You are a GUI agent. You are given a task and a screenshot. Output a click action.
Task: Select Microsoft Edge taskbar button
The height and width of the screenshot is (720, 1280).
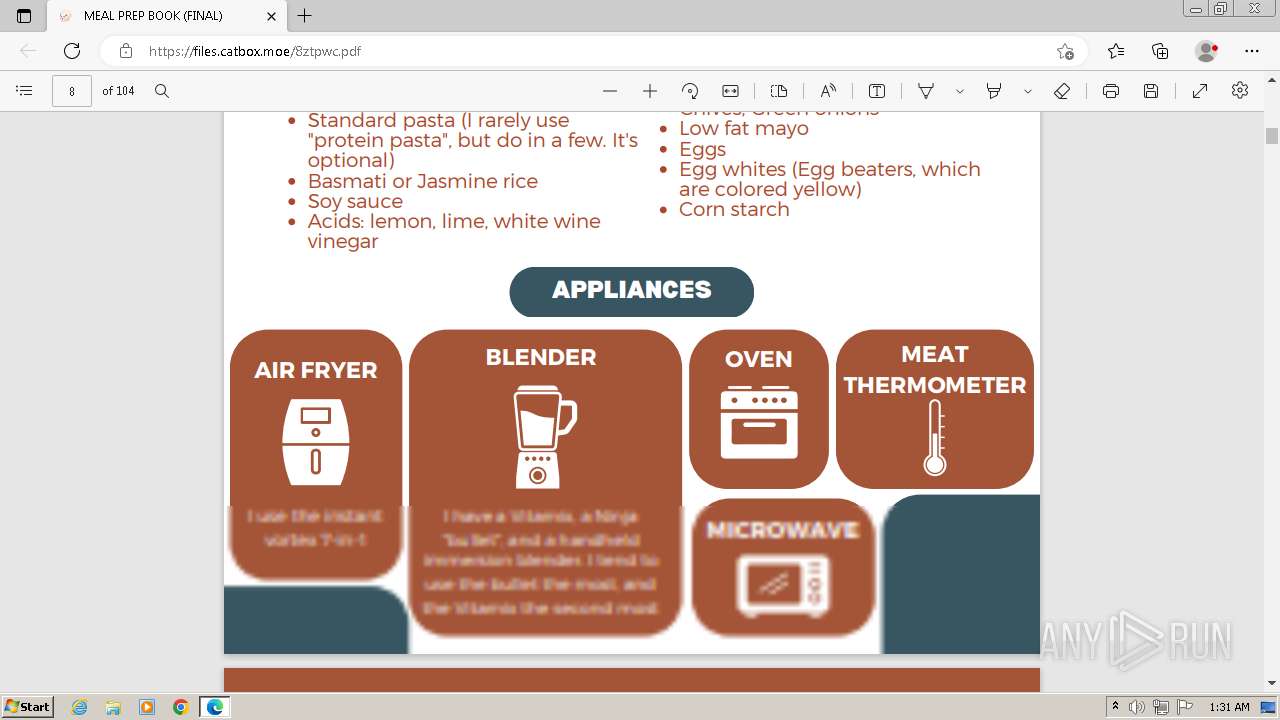215,707
